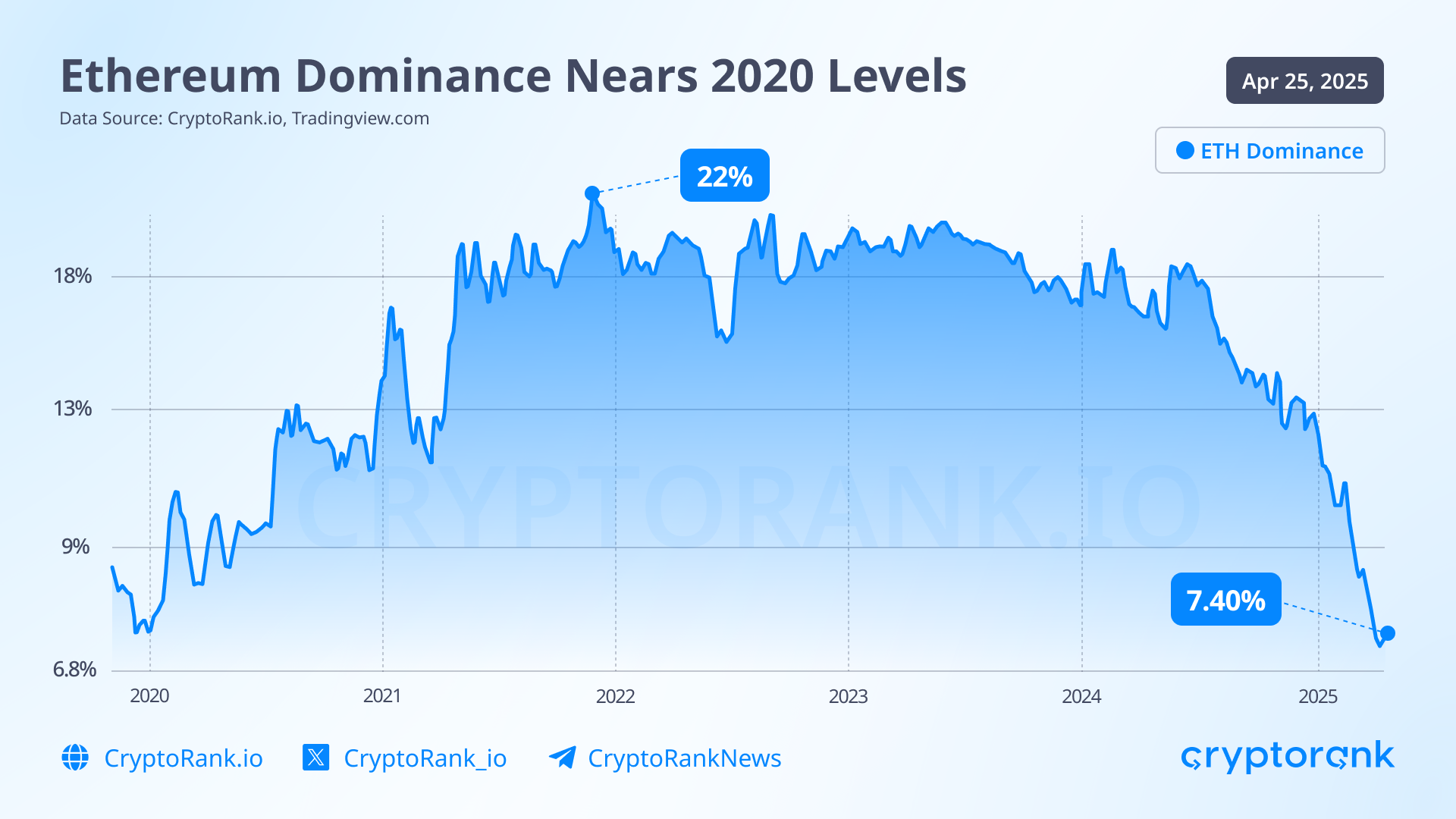
Task: Open the CryptoRank.io website link
Action: point(184,758)
